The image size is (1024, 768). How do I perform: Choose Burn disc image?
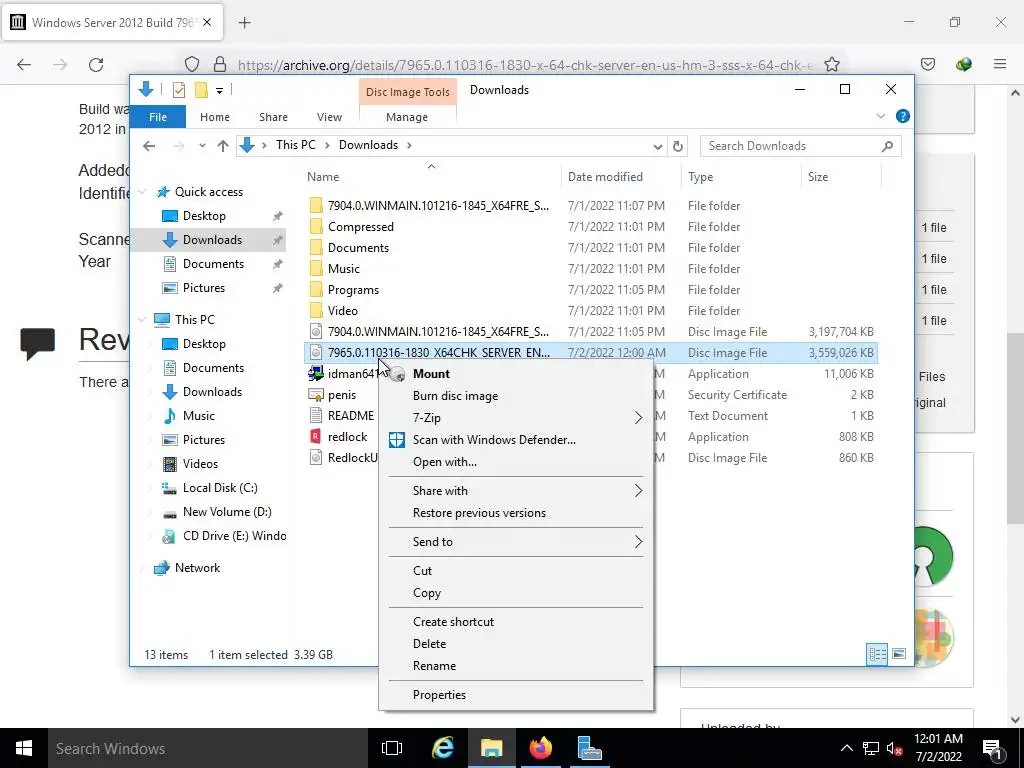455,396
